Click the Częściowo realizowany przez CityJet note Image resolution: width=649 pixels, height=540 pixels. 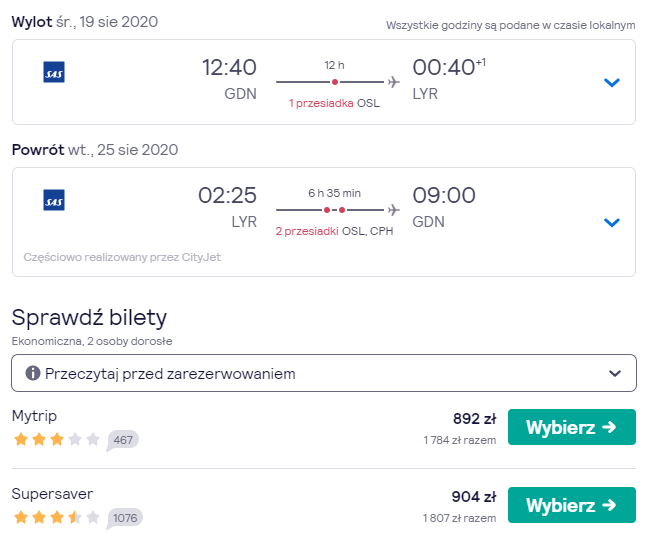coord(122,257)
